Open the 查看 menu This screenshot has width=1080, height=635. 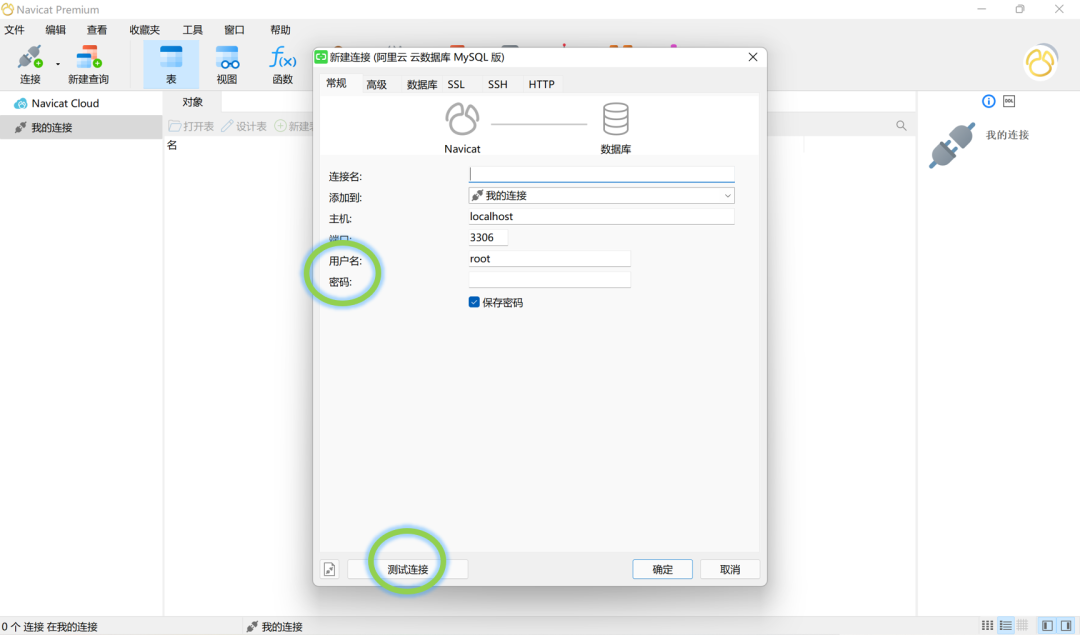coord(96,30)
